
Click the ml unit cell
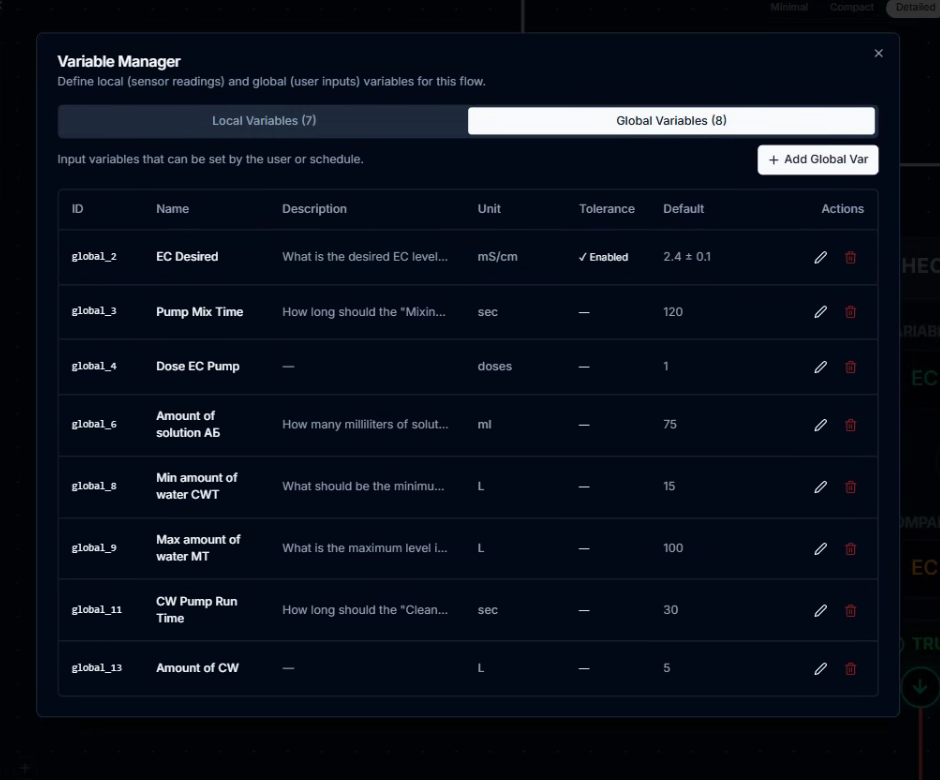484,424
